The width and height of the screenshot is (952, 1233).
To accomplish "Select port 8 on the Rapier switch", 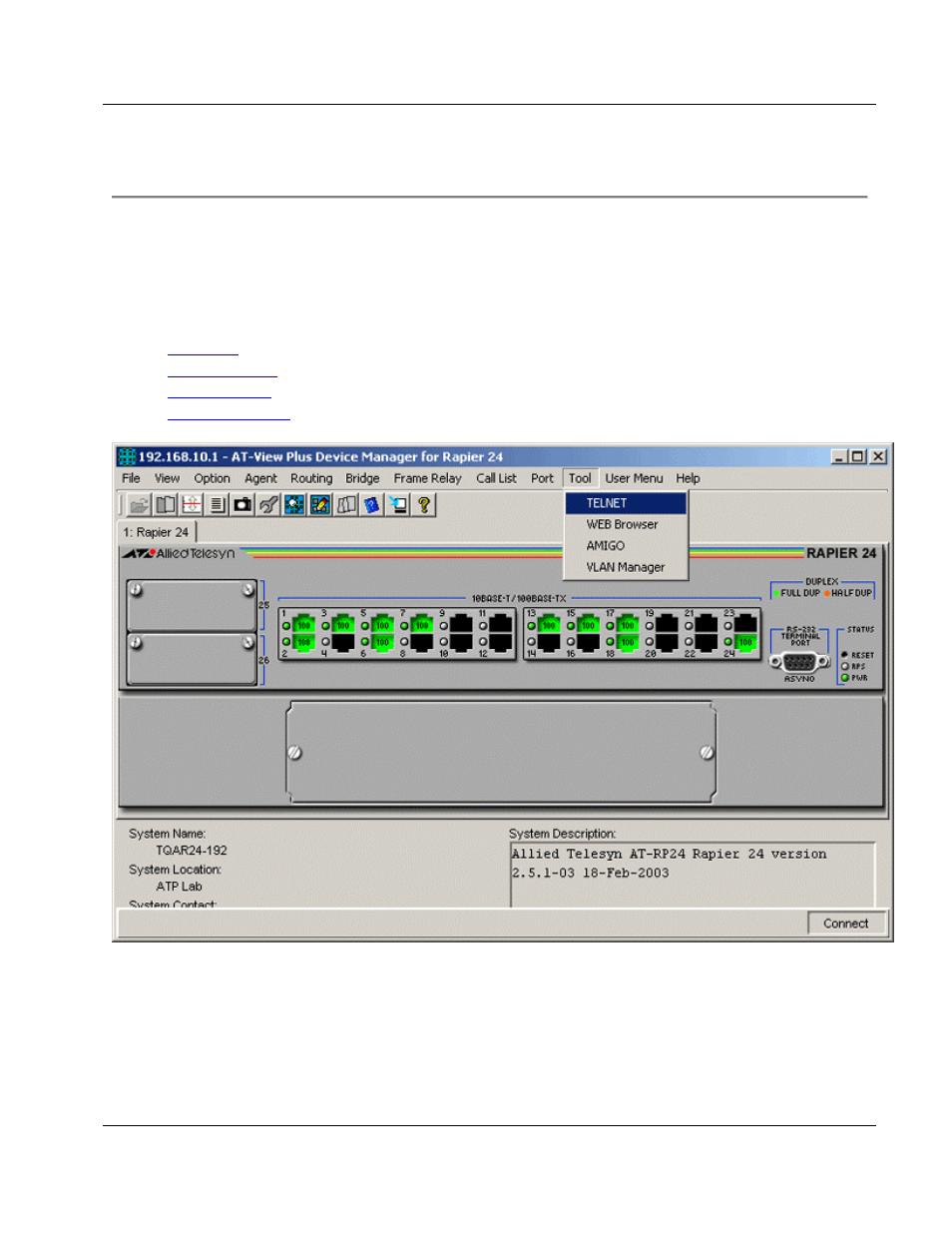I will coord(422,642).
